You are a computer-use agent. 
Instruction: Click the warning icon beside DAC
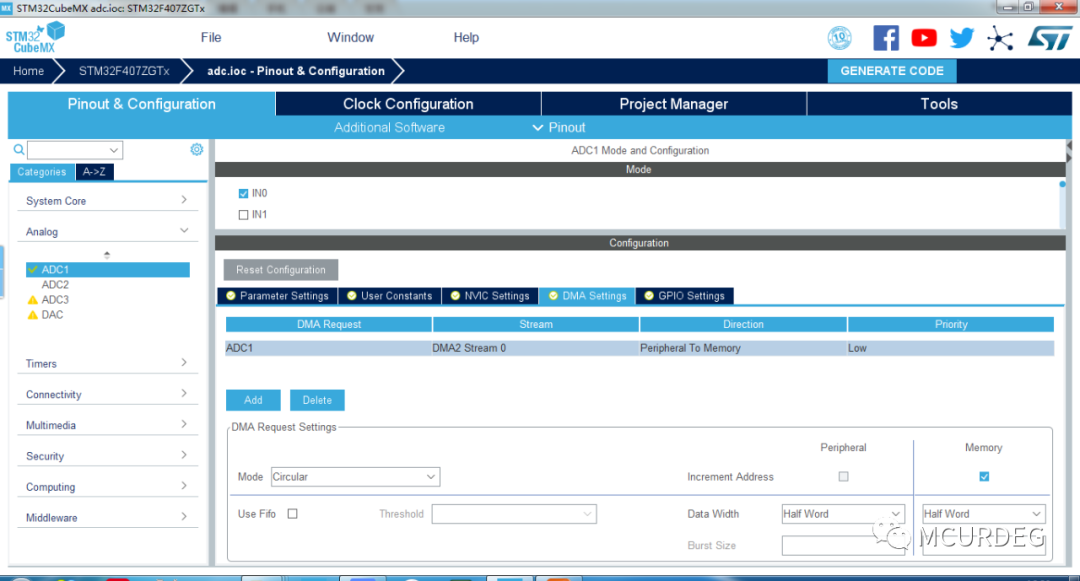tap(32, 315)
